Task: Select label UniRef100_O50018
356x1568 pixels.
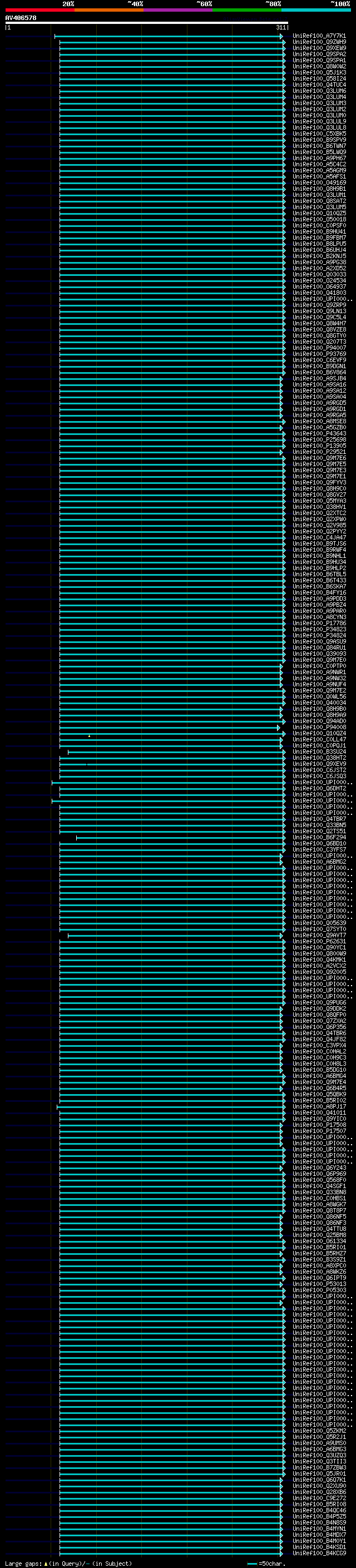Action: [319, 219]
